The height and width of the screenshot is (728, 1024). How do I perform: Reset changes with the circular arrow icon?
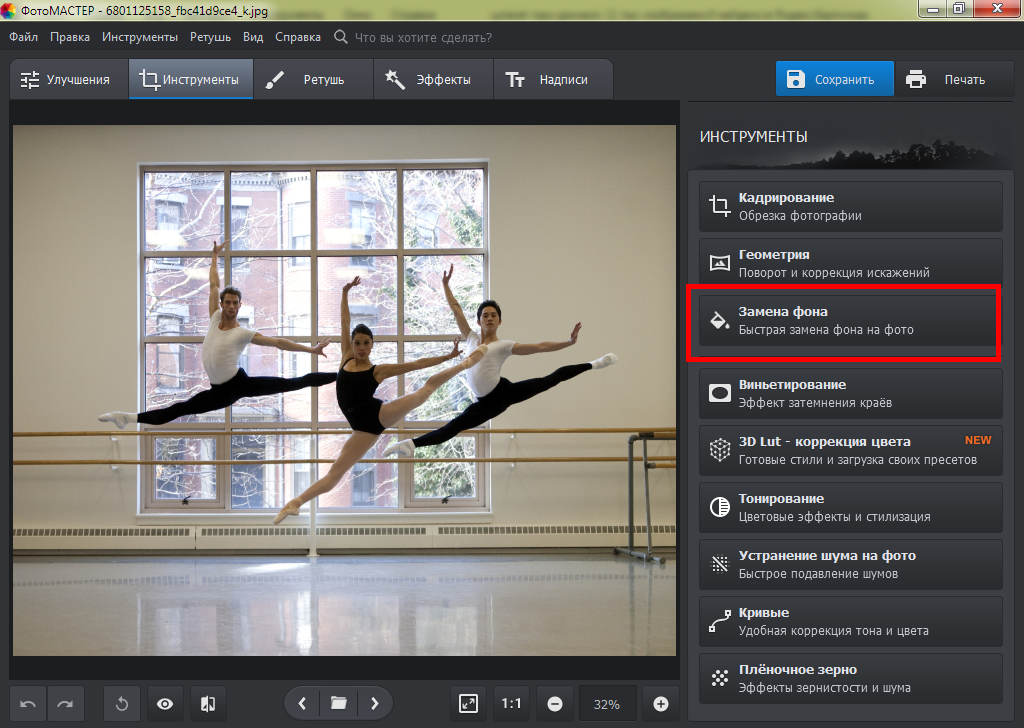point(122,704)
